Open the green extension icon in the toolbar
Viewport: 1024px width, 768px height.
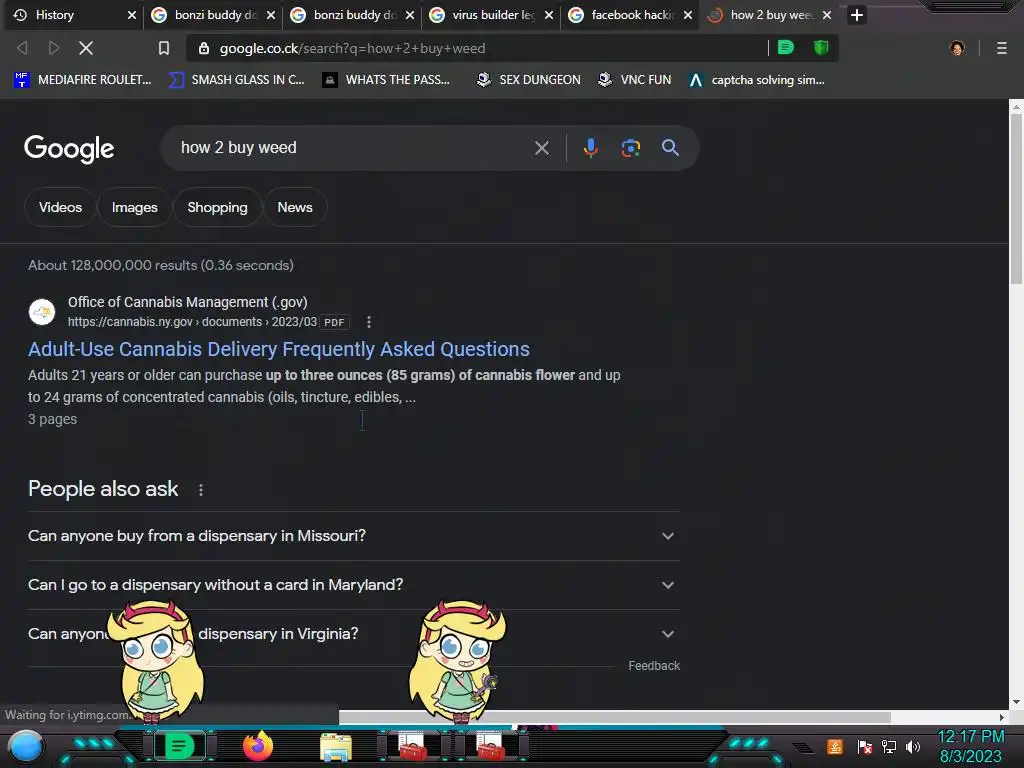tap(786, 47)
